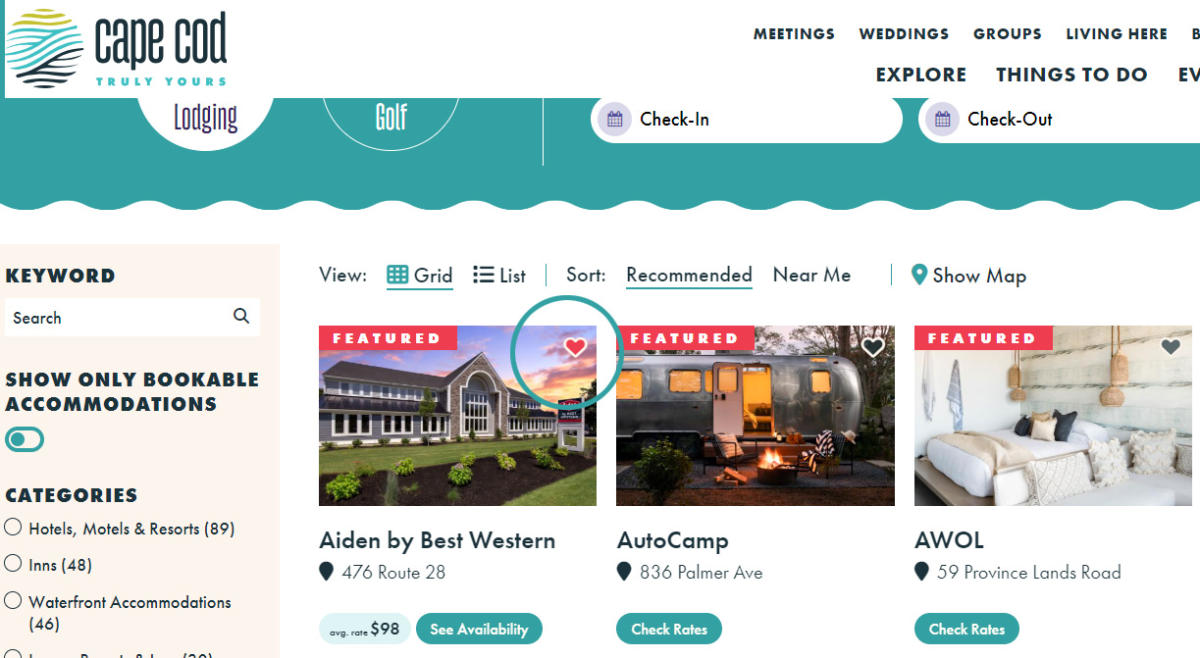The image size is (1200, 658).
Task: Select Hotels, Motels & Resorts radio option
Action: coord(13,527)
